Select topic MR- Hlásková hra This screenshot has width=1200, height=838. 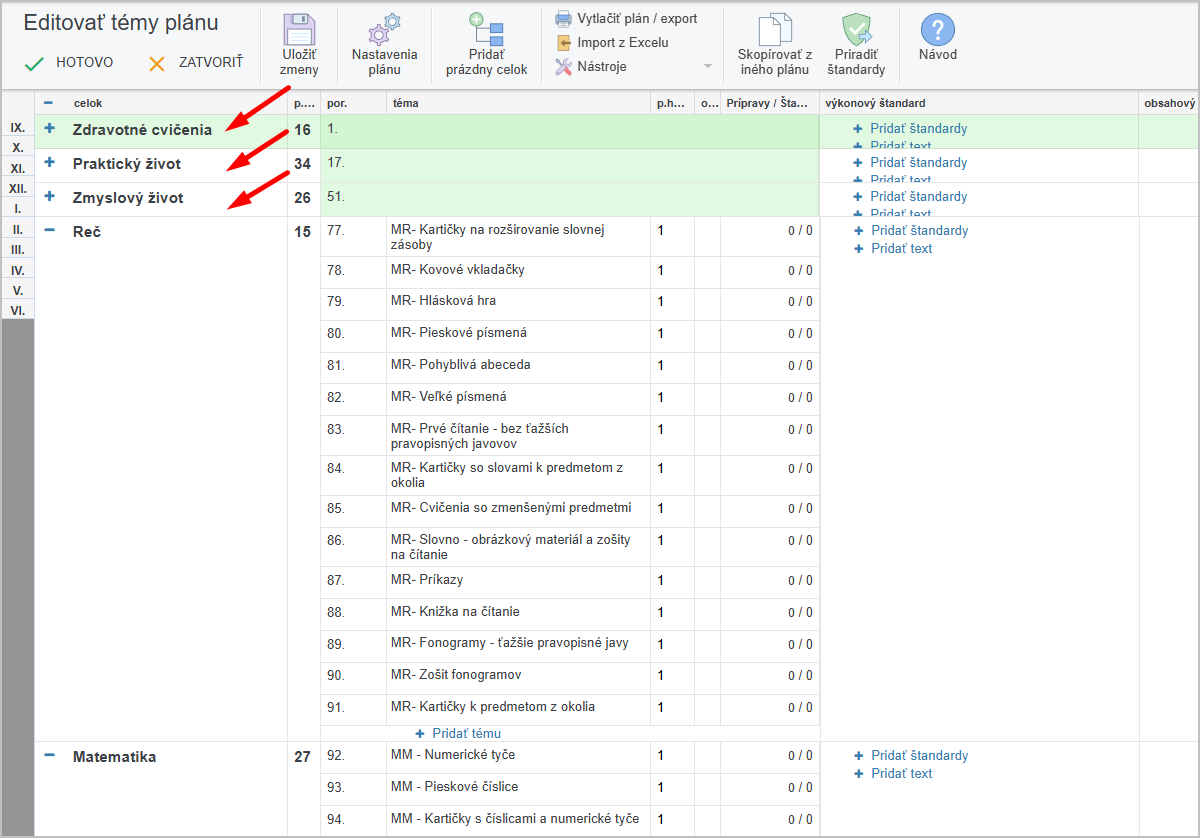443,301
